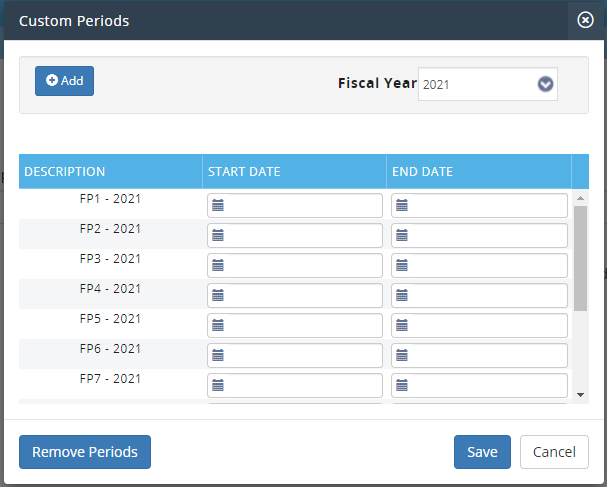607x487 pixels.
Task: Click calendar icon for FP3 end date
Action: tap(402, 266)
